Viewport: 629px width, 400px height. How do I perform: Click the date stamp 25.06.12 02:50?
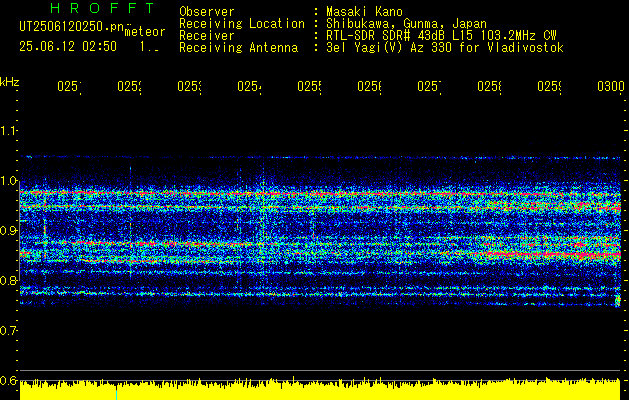tap(68, 47)
